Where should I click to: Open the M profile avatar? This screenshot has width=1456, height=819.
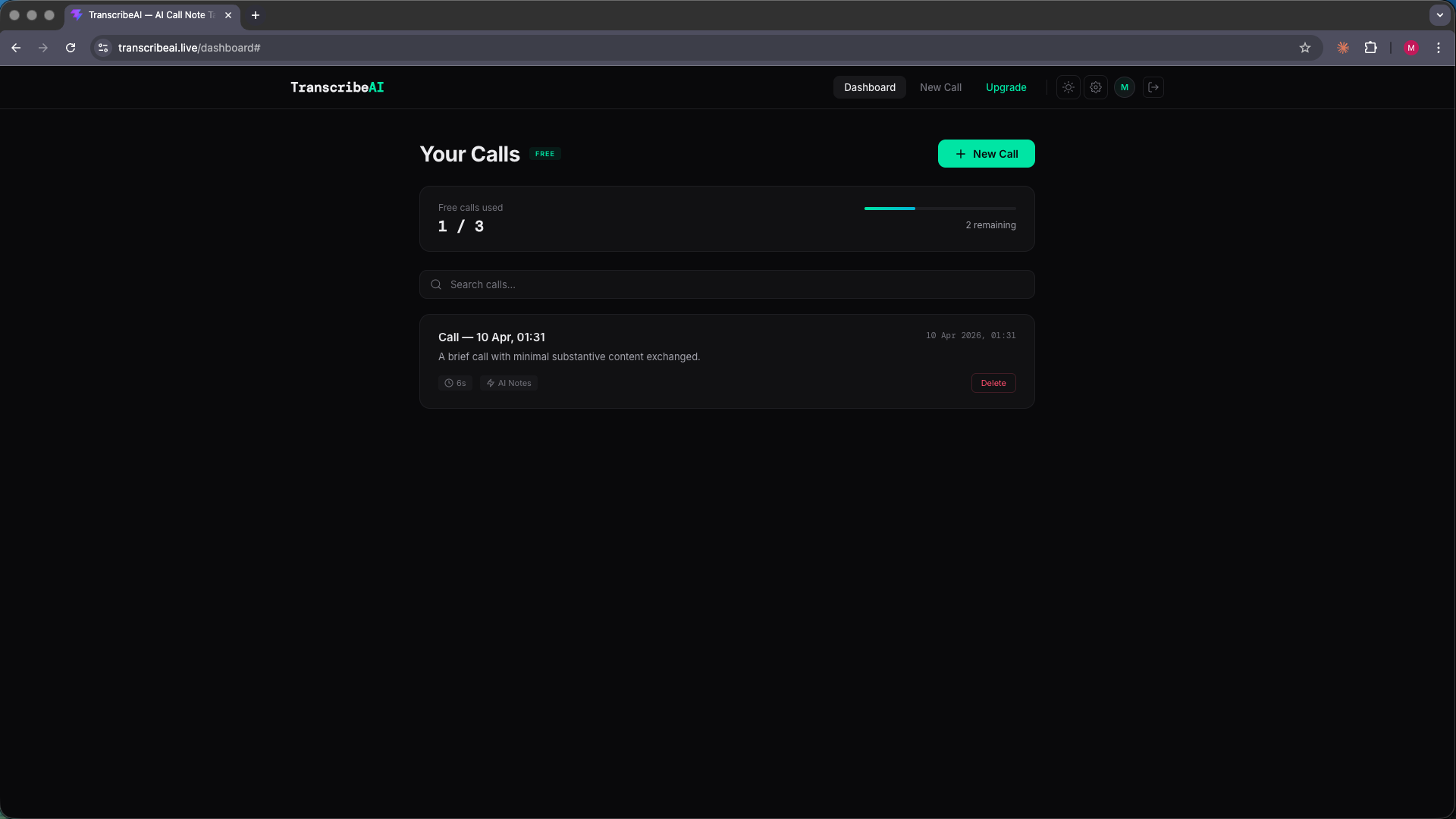tap(1124, 87)
